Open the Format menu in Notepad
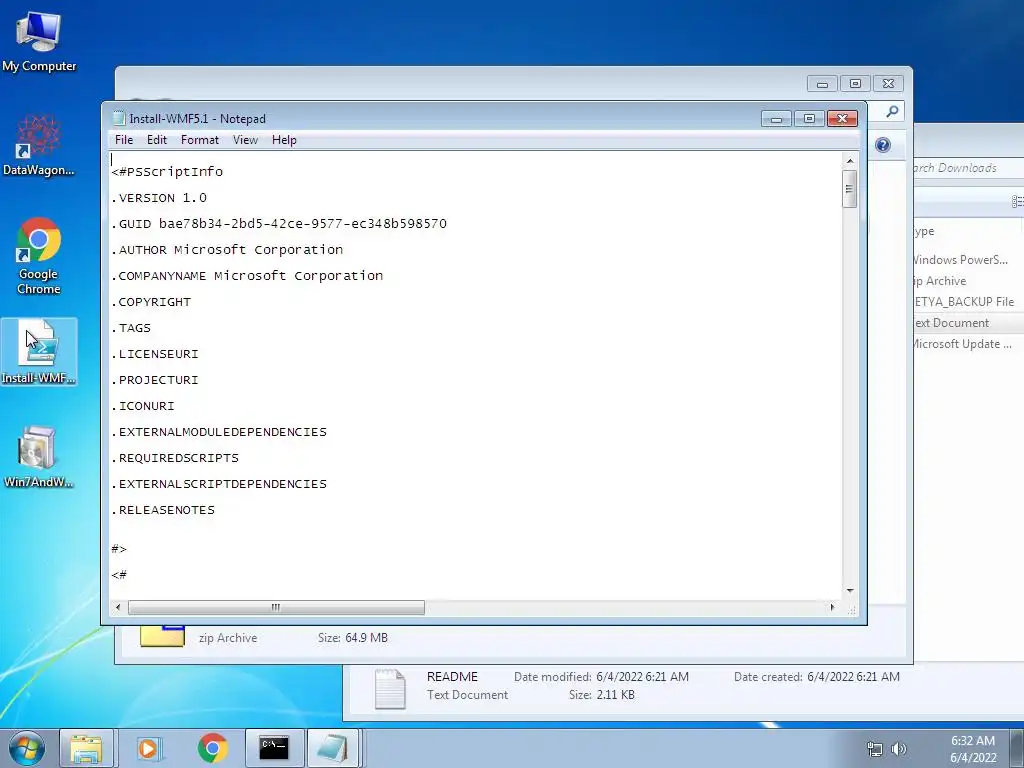This screenshot has width=1024, height=768. point(200,140)
